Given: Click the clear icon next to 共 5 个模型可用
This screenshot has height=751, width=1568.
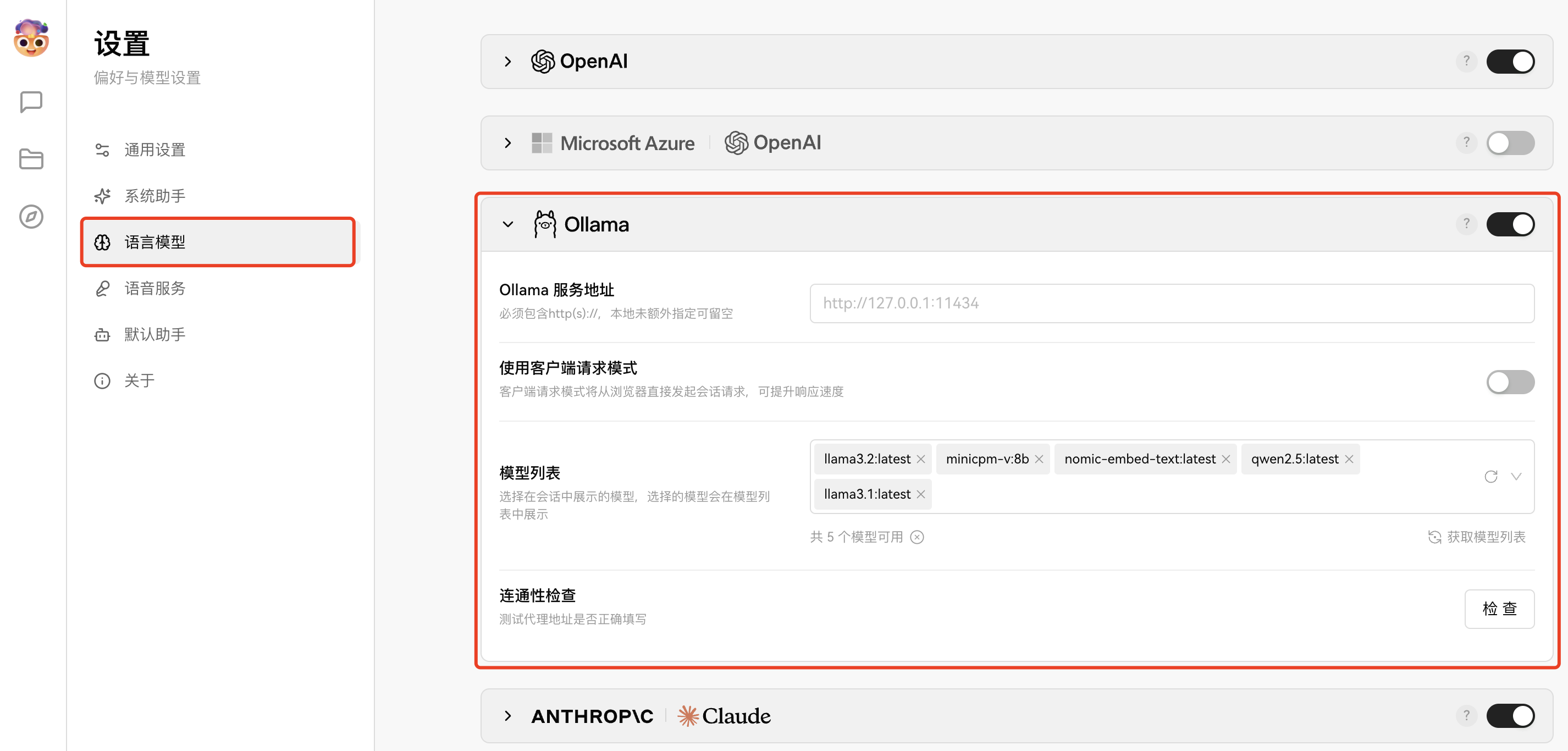Looking at the screenshot, I should 917,537.
